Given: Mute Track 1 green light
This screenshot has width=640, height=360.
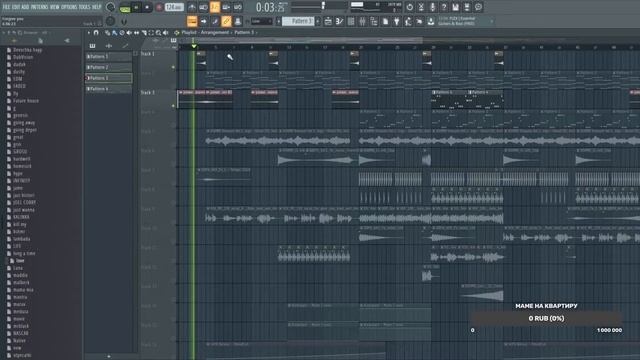Looking at the screenshot, I should (x=173, y=67).
